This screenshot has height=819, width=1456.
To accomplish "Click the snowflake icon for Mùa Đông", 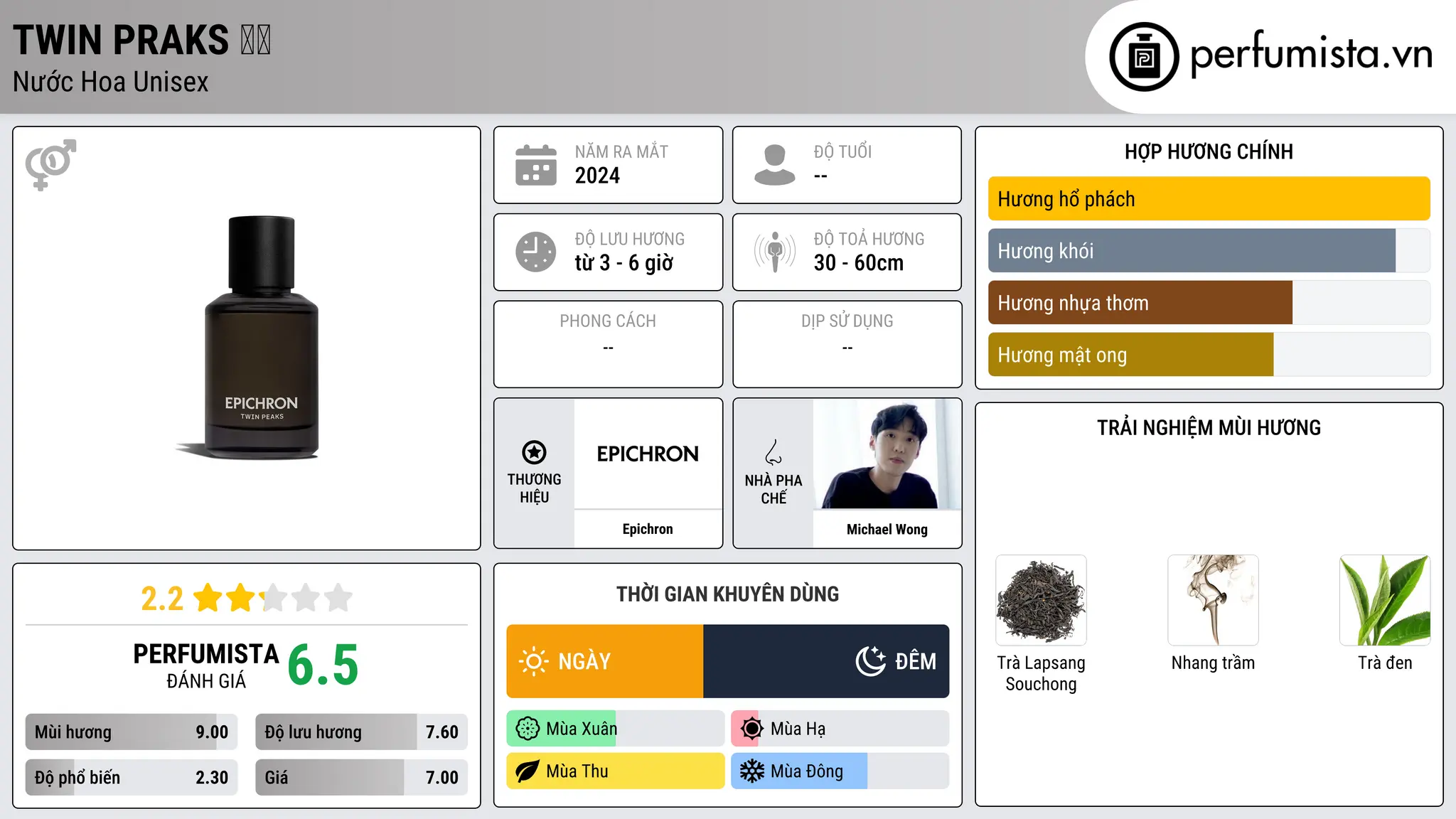I will click(x=752, y=771).
